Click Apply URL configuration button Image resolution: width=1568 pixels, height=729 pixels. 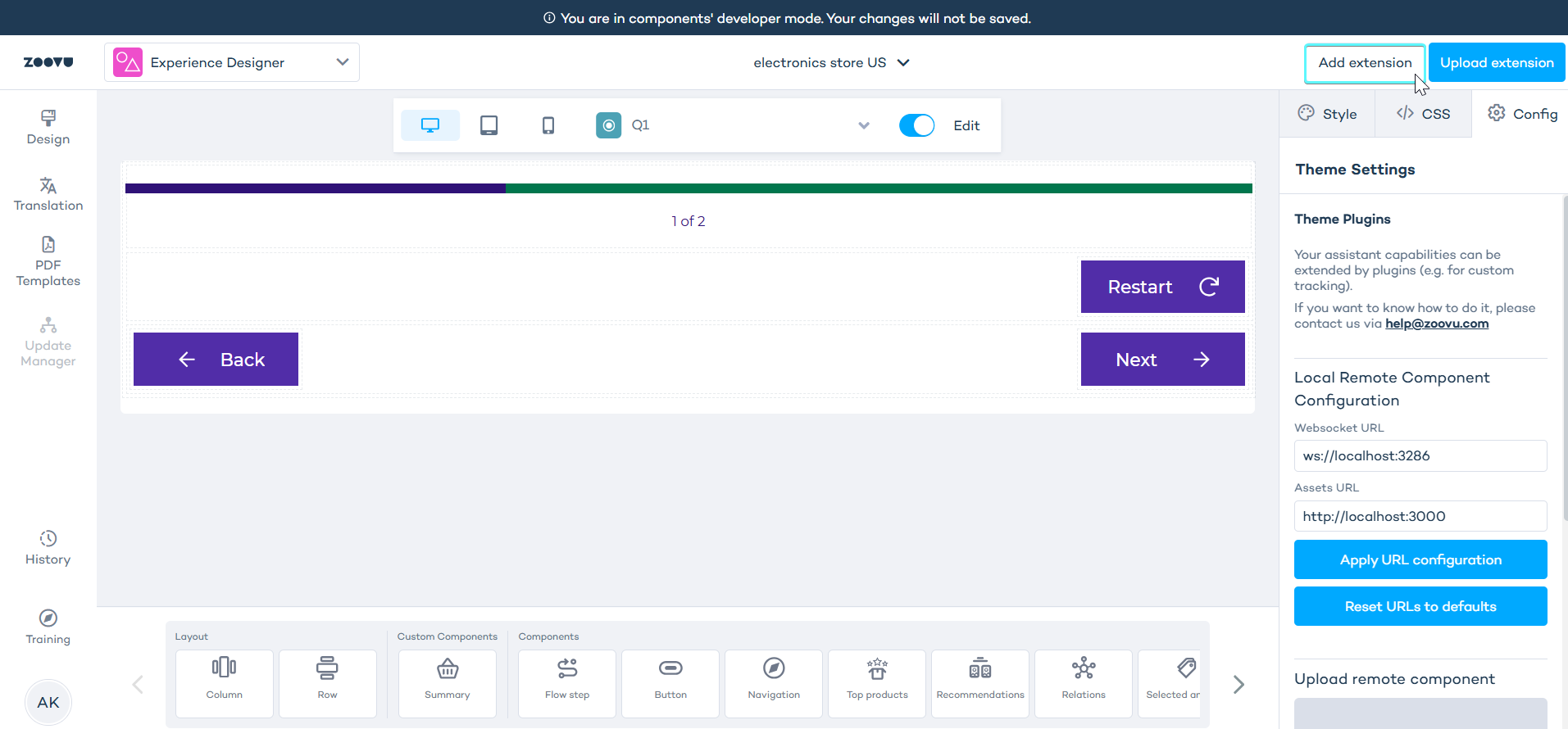point(1420,559)
